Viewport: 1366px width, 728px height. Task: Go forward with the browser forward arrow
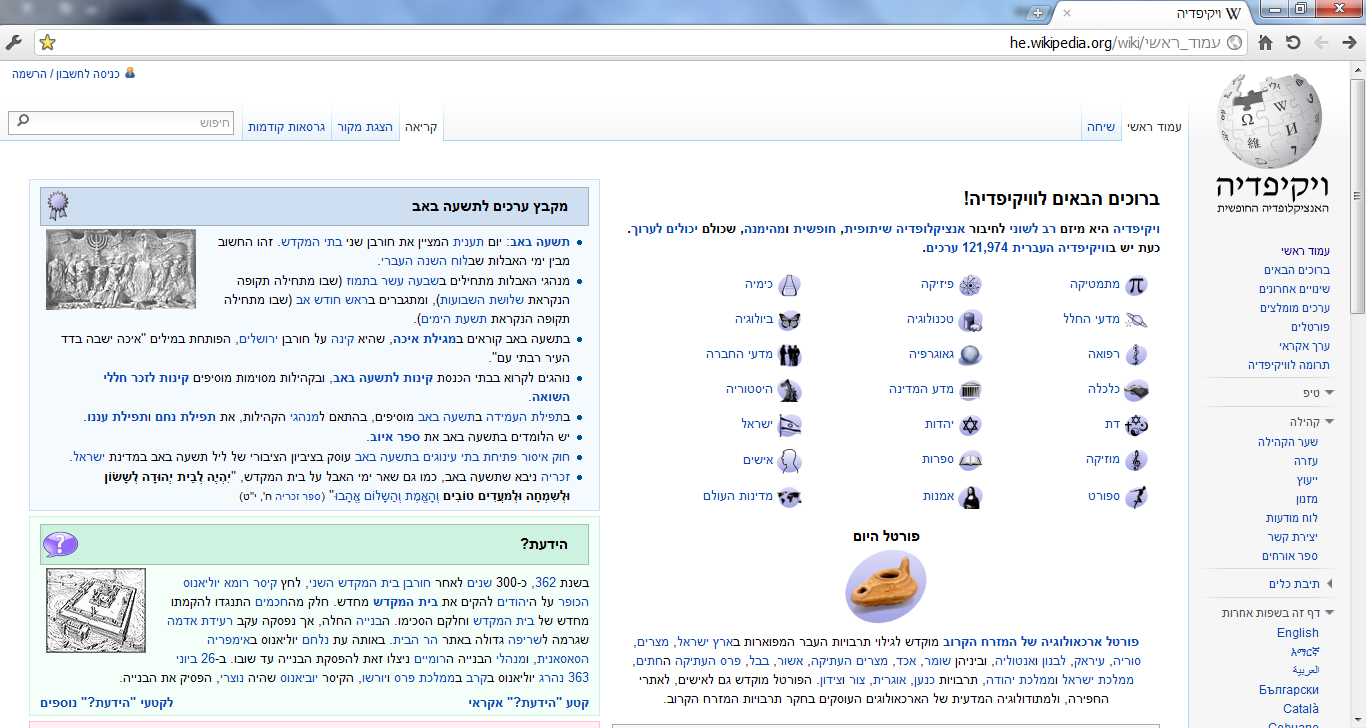[1321, 42]
